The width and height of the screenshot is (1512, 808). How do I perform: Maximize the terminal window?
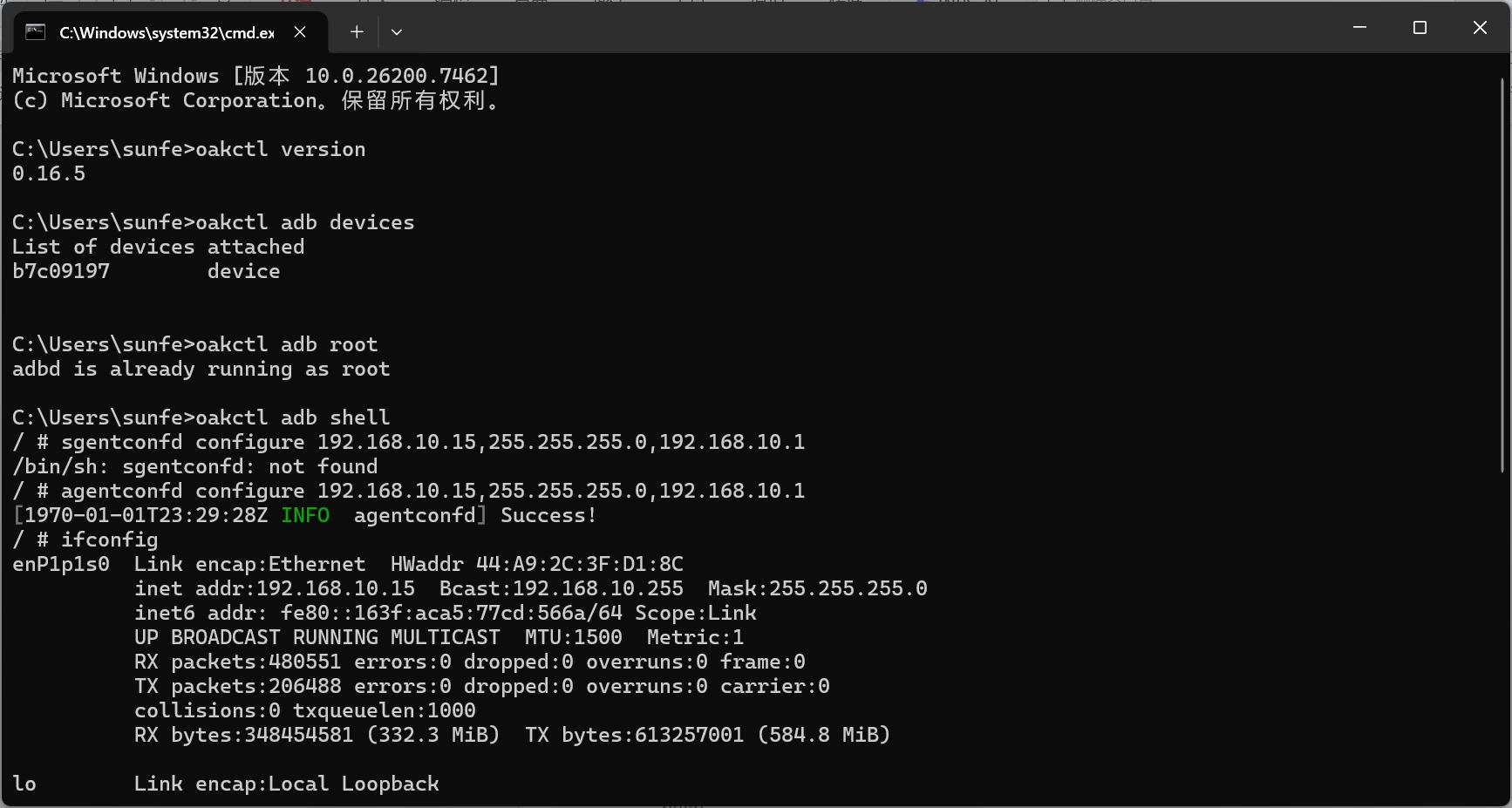(x=1420, y=28)
